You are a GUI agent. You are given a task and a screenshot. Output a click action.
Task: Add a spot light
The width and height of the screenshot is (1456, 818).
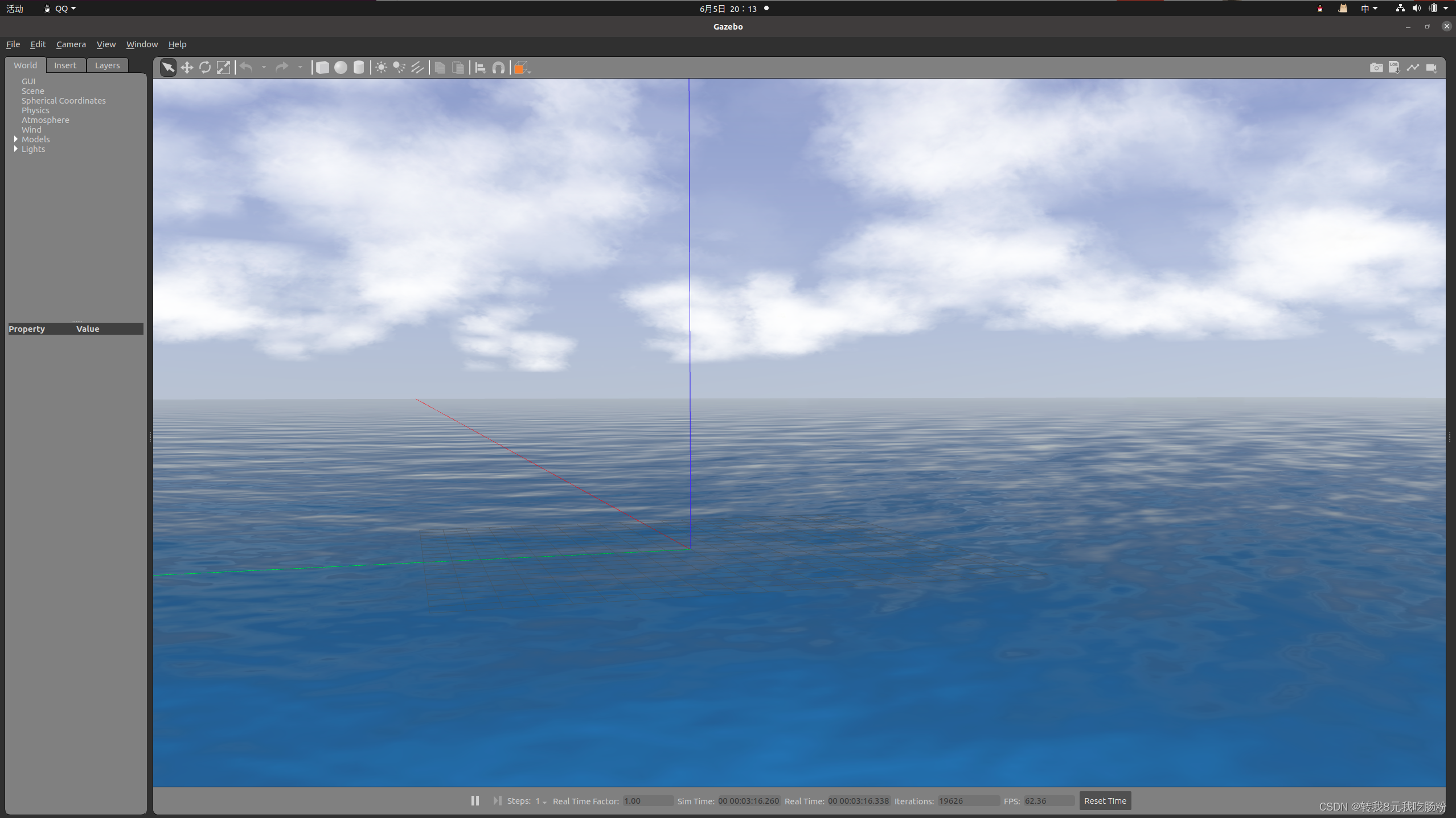pyautogui.click(x=399, y=68)
